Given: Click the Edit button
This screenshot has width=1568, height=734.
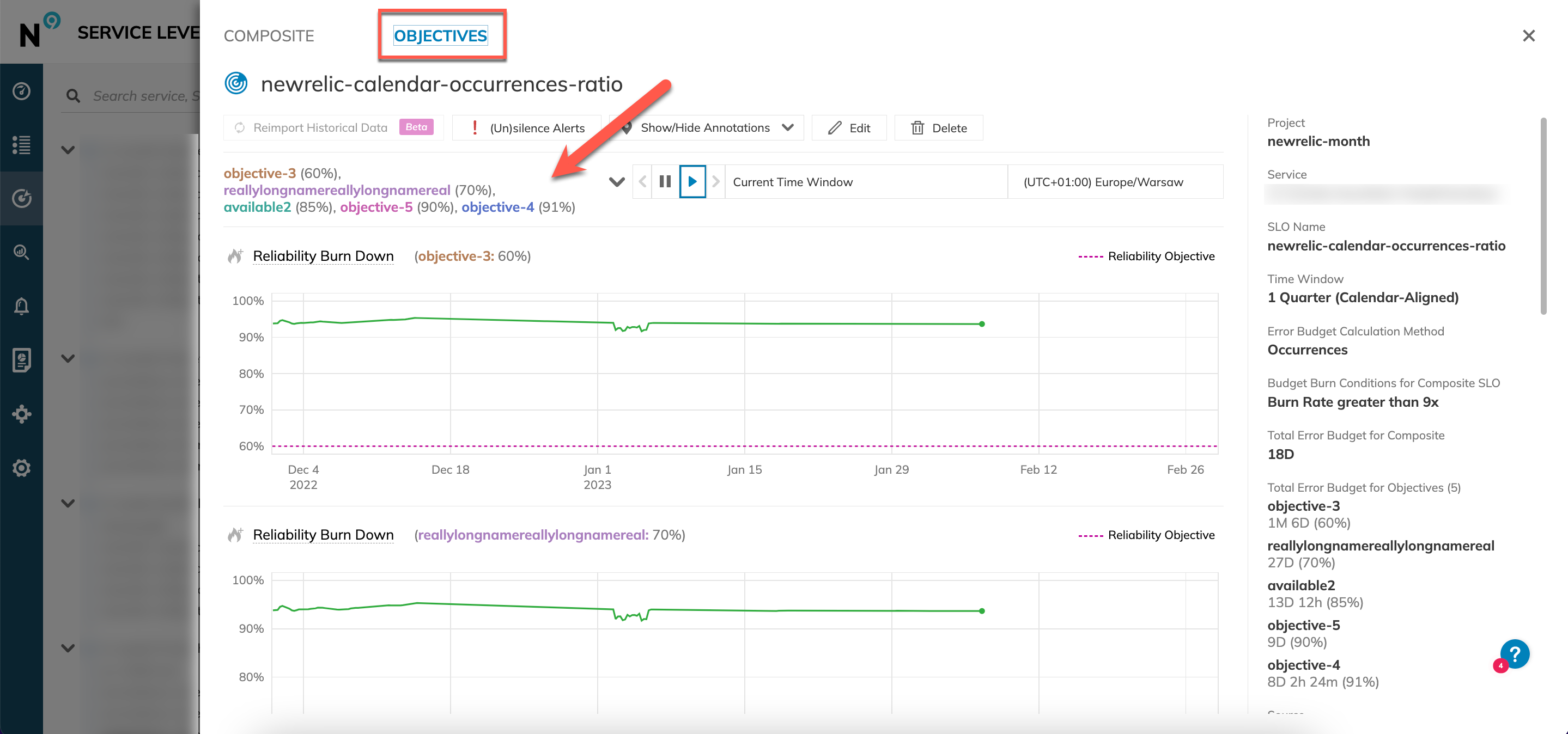Looking at the screenshot, I should [848, 128].
